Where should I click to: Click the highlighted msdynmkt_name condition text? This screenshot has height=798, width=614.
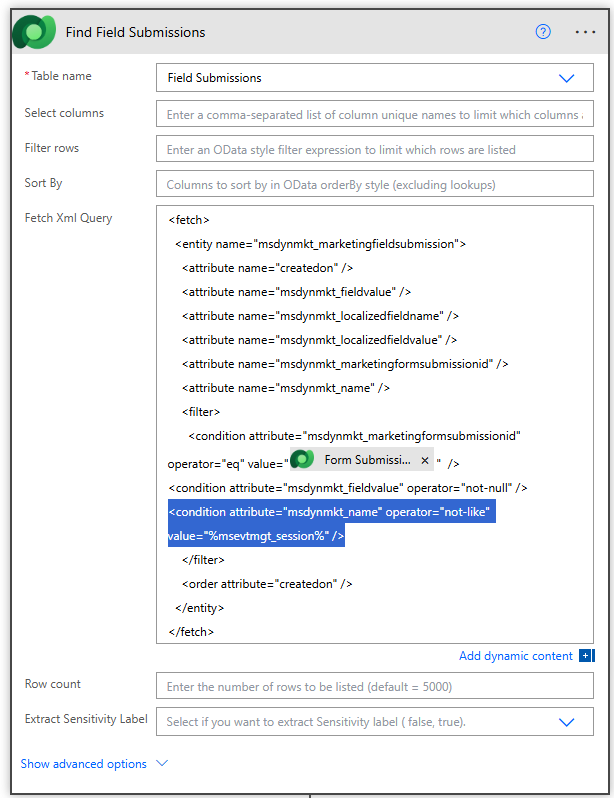328,513
